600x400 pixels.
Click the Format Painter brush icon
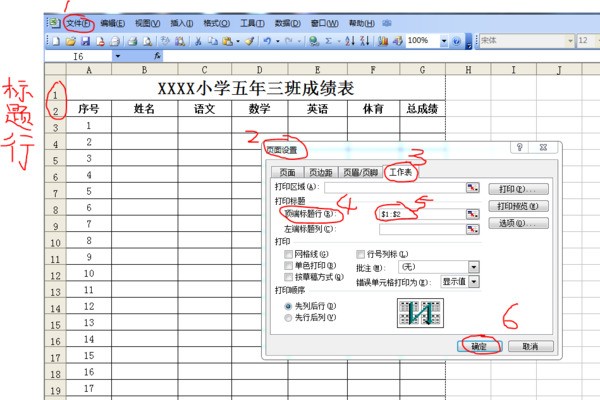point(249,41)
